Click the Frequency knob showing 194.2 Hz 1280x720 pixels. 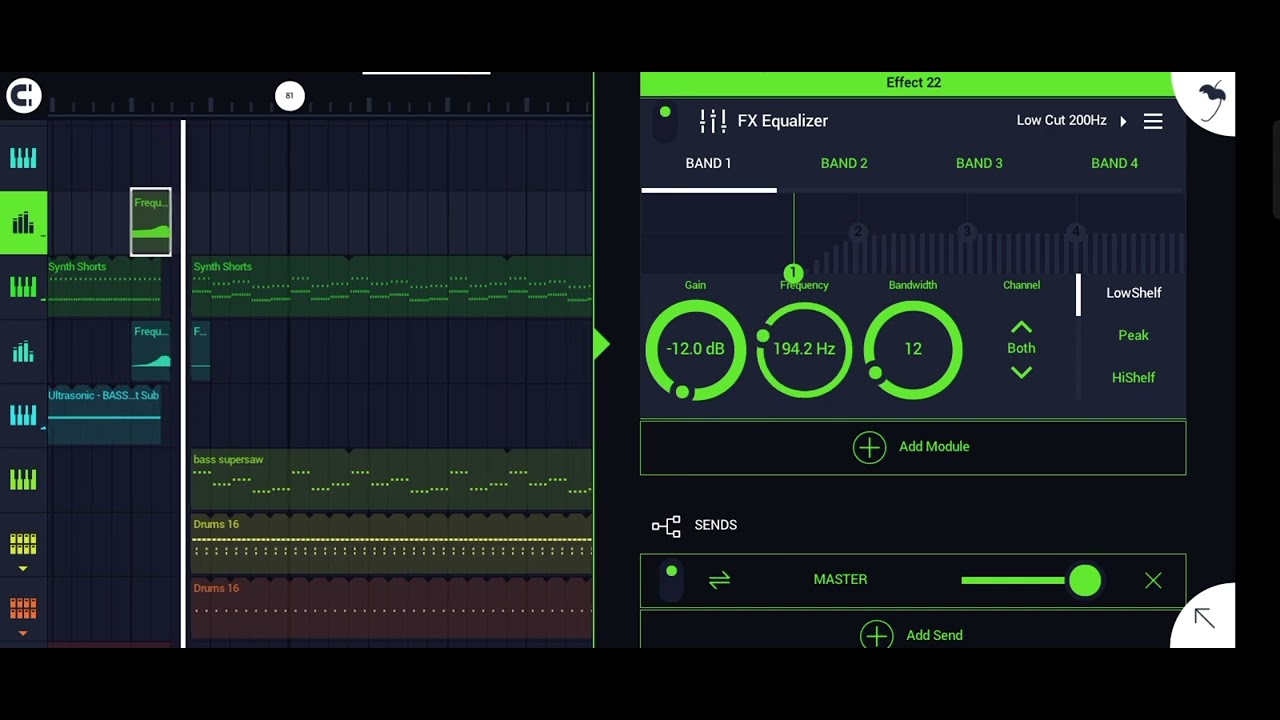coord(804,349)
